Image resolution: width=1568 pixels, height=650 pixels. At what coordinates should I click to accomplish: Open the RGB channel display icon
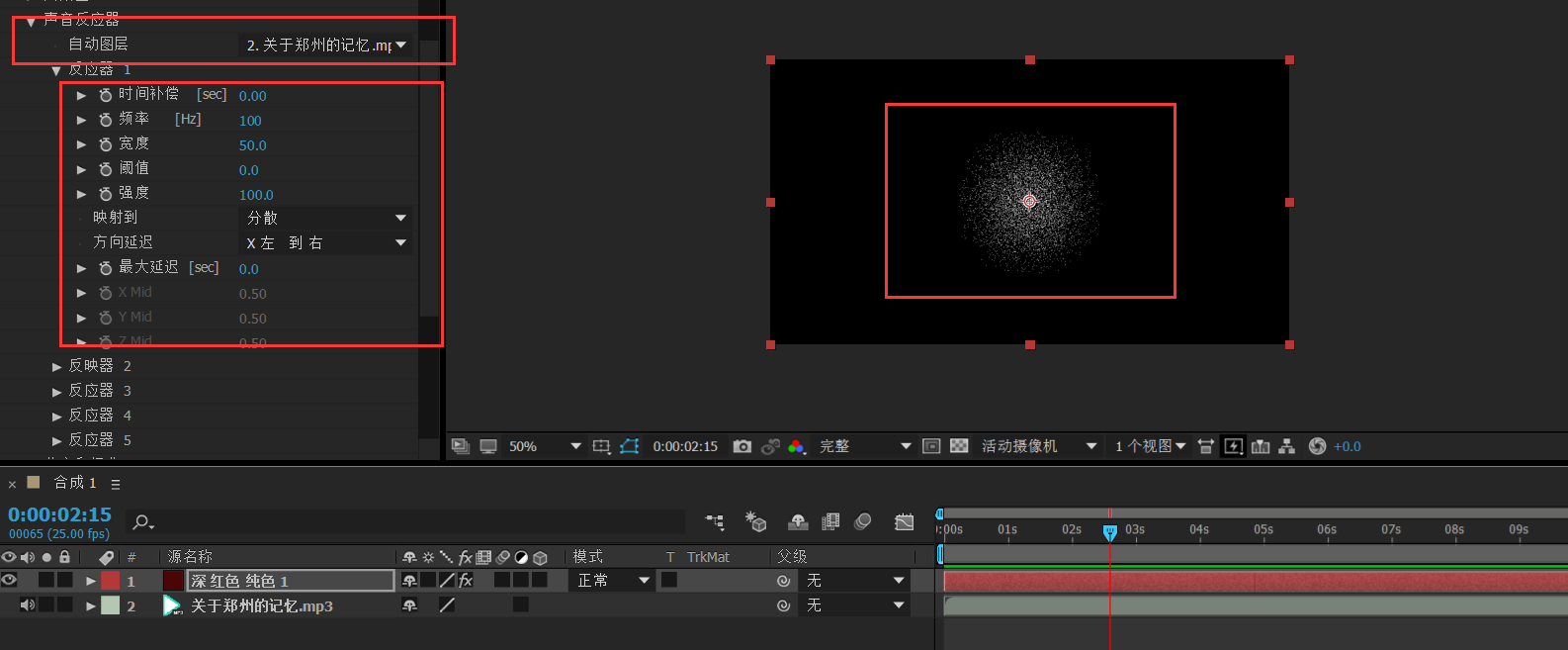(x=797, y=446)
